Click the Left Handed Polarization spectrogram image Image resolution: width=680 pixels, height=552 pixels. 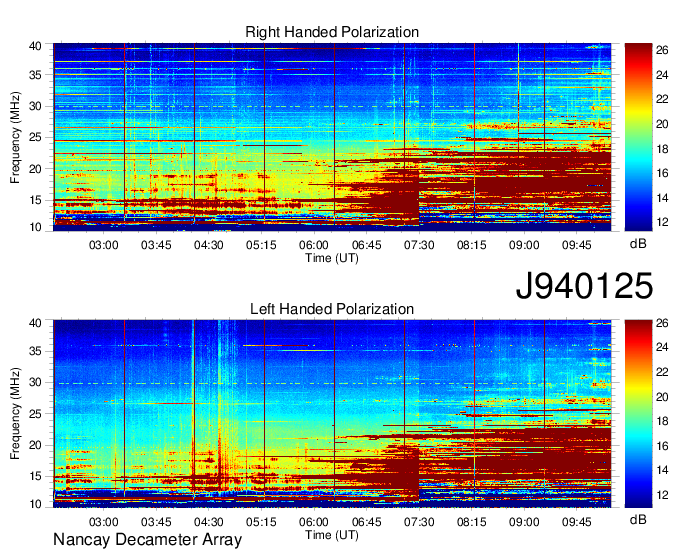click(x=332, y=414)
